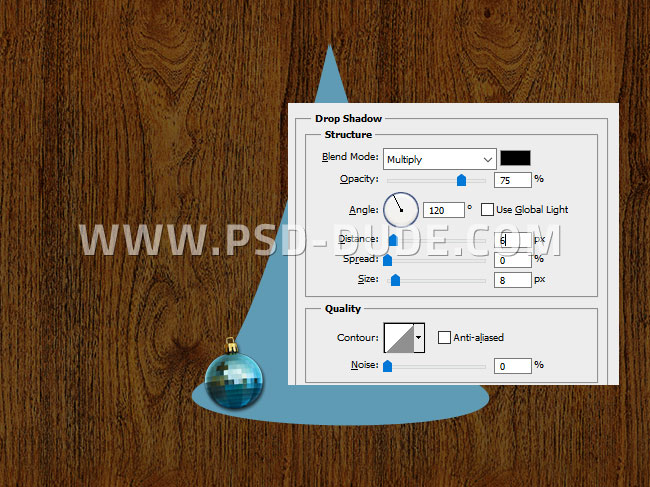Enable the Use Global Light checkbox

[487, 210]
